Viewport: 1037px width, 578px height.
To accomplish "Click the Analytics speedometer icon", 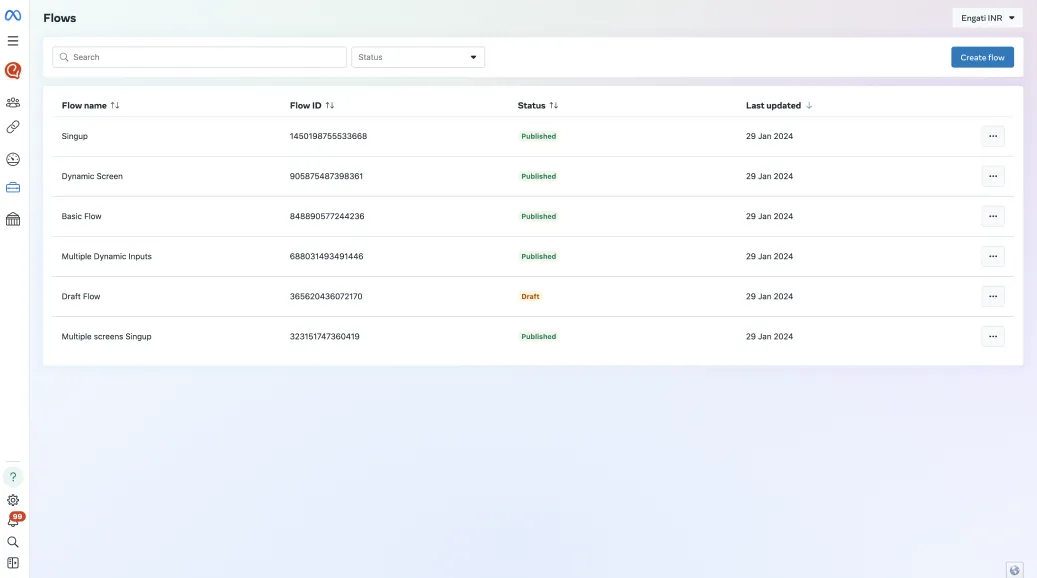I will click(12, 158).
